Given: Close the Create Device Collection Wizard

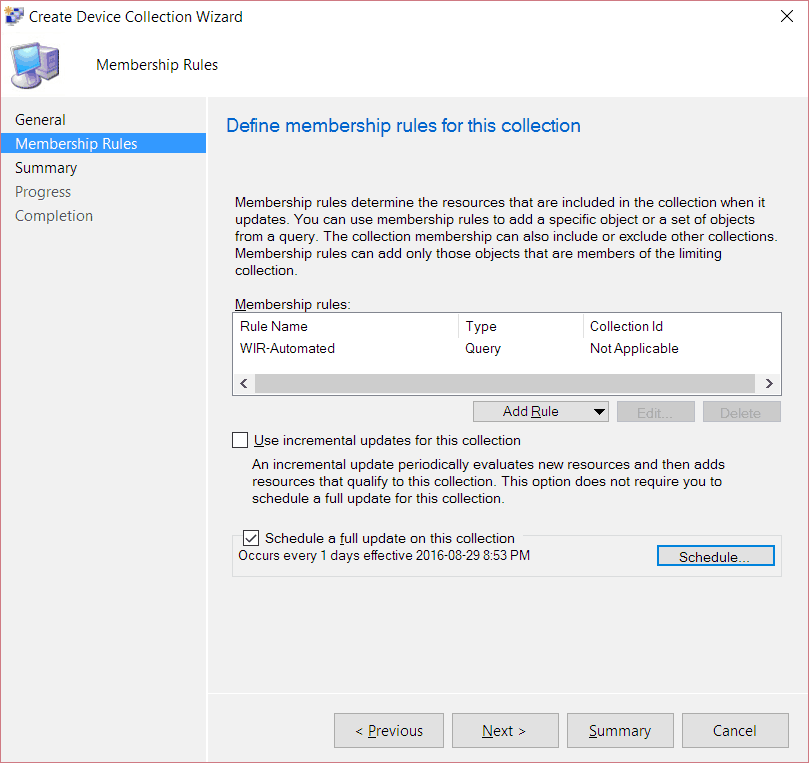Looking at the screenshot, I should coord(787,17).
